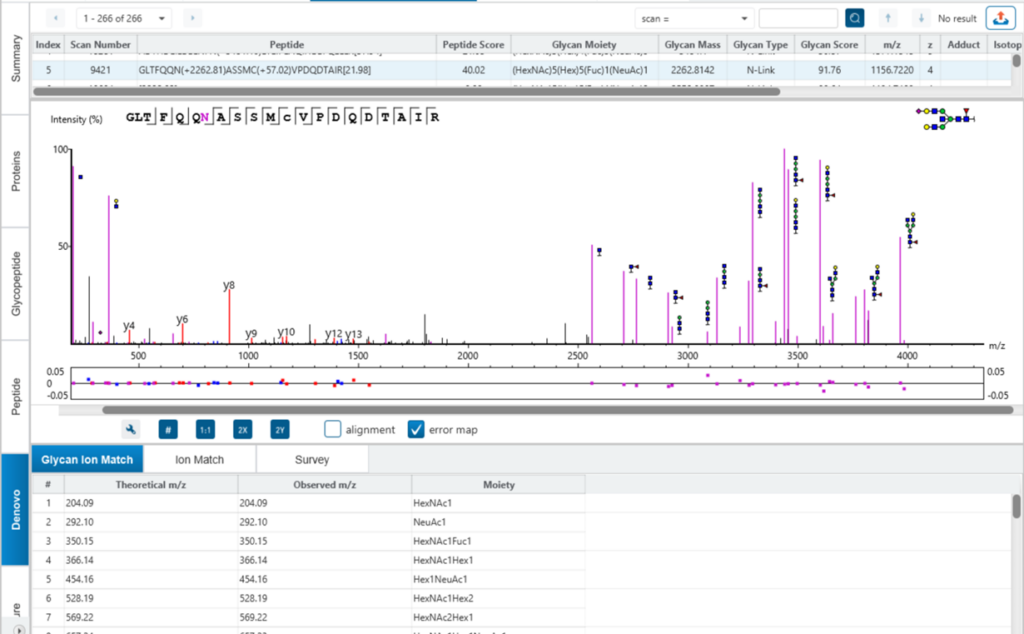Screen dimensions: 1024x634
Task: Click the export upload icon
Action: point(1000,18)
